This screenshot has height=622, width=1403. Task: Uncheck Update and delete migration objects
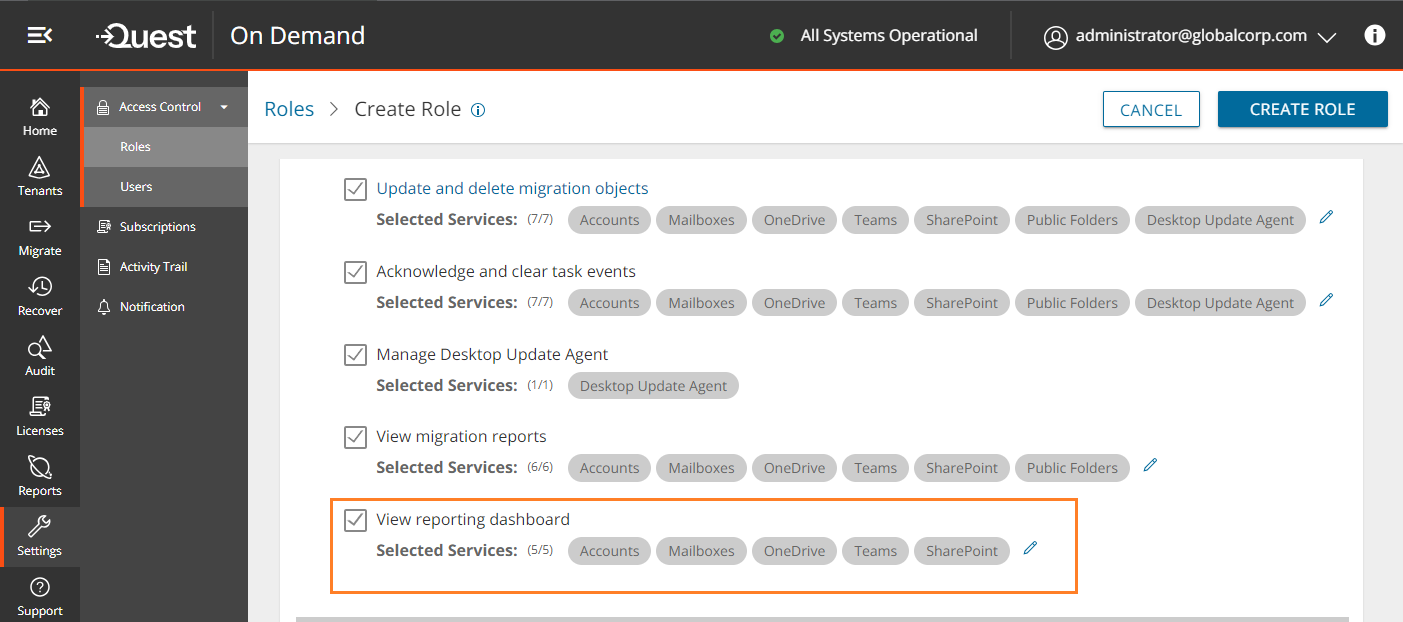click(355, 189)
